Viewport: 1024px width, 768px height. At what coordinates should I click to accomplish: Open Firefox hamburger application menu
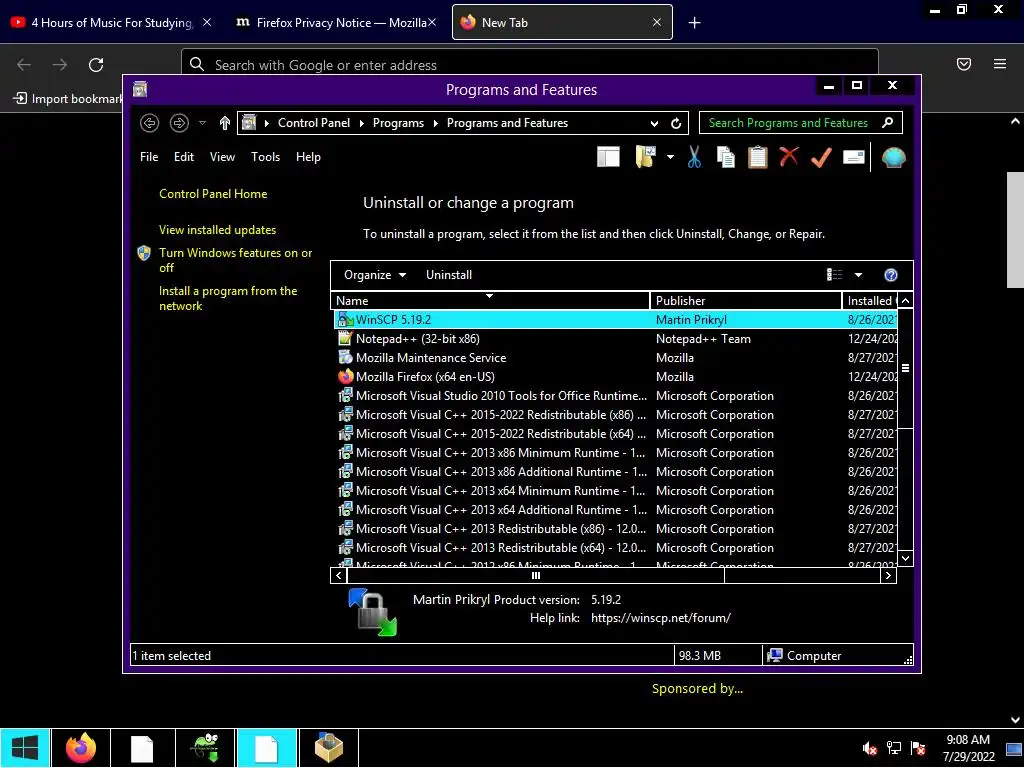pos(1000,64)
